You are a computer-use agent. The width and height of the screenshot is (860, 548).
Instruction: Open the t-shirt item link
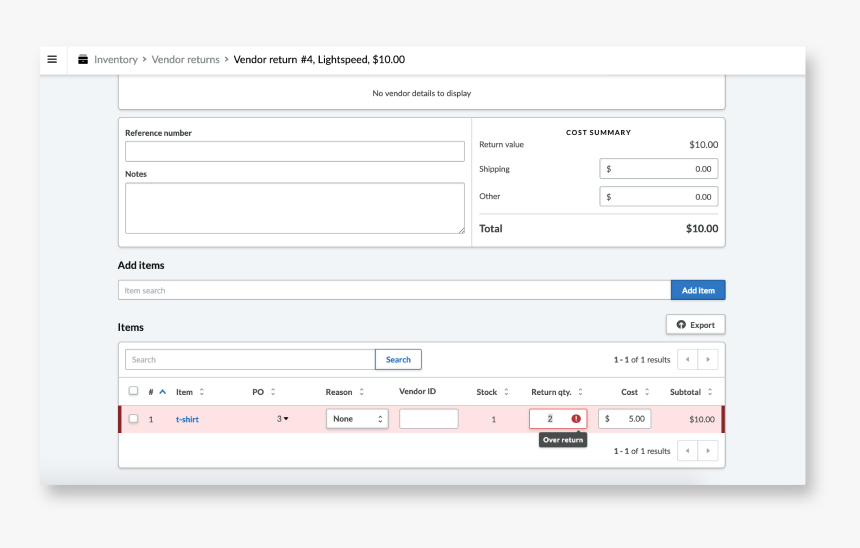pyautogui.click(x=187, y=419)
